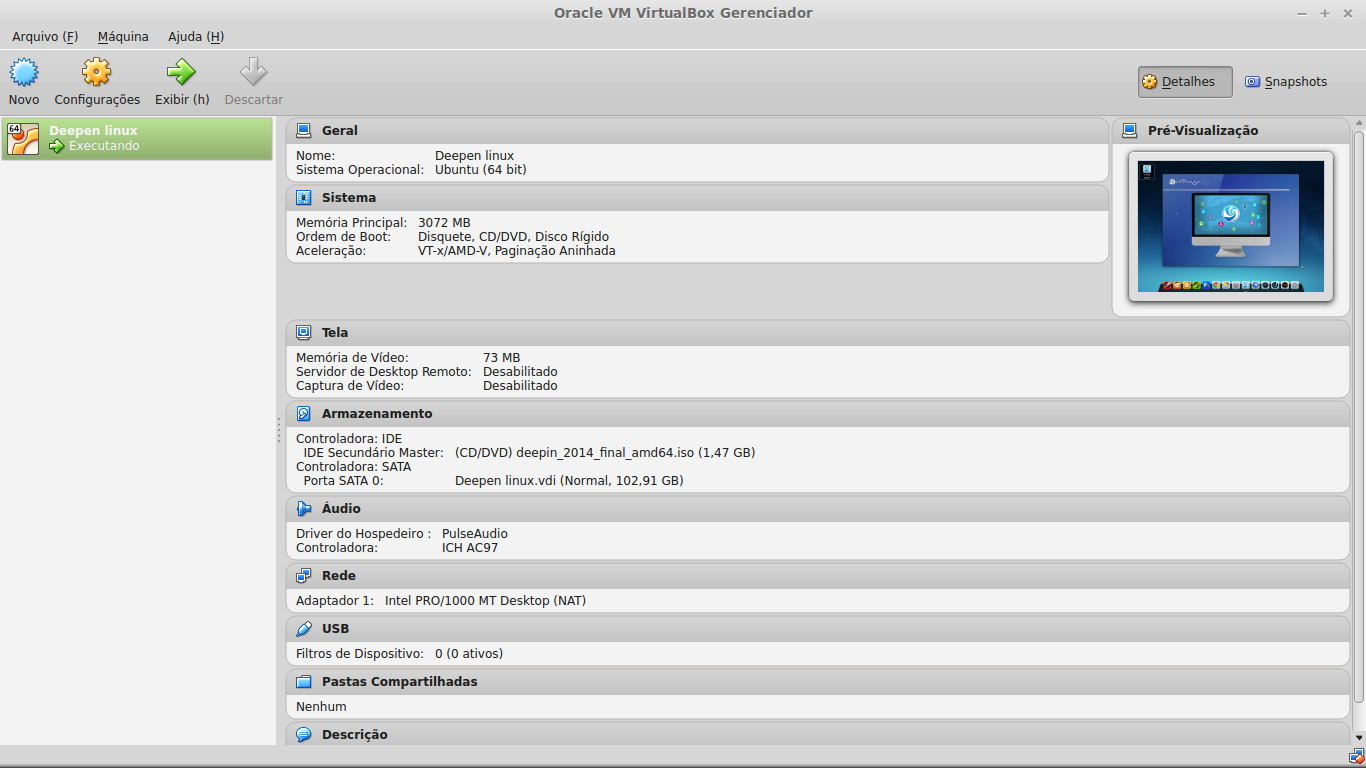Click the Exibir green arrow icon
Image resolution: width=1366 pixels, height=768 pixels.
tap(182, 72)
